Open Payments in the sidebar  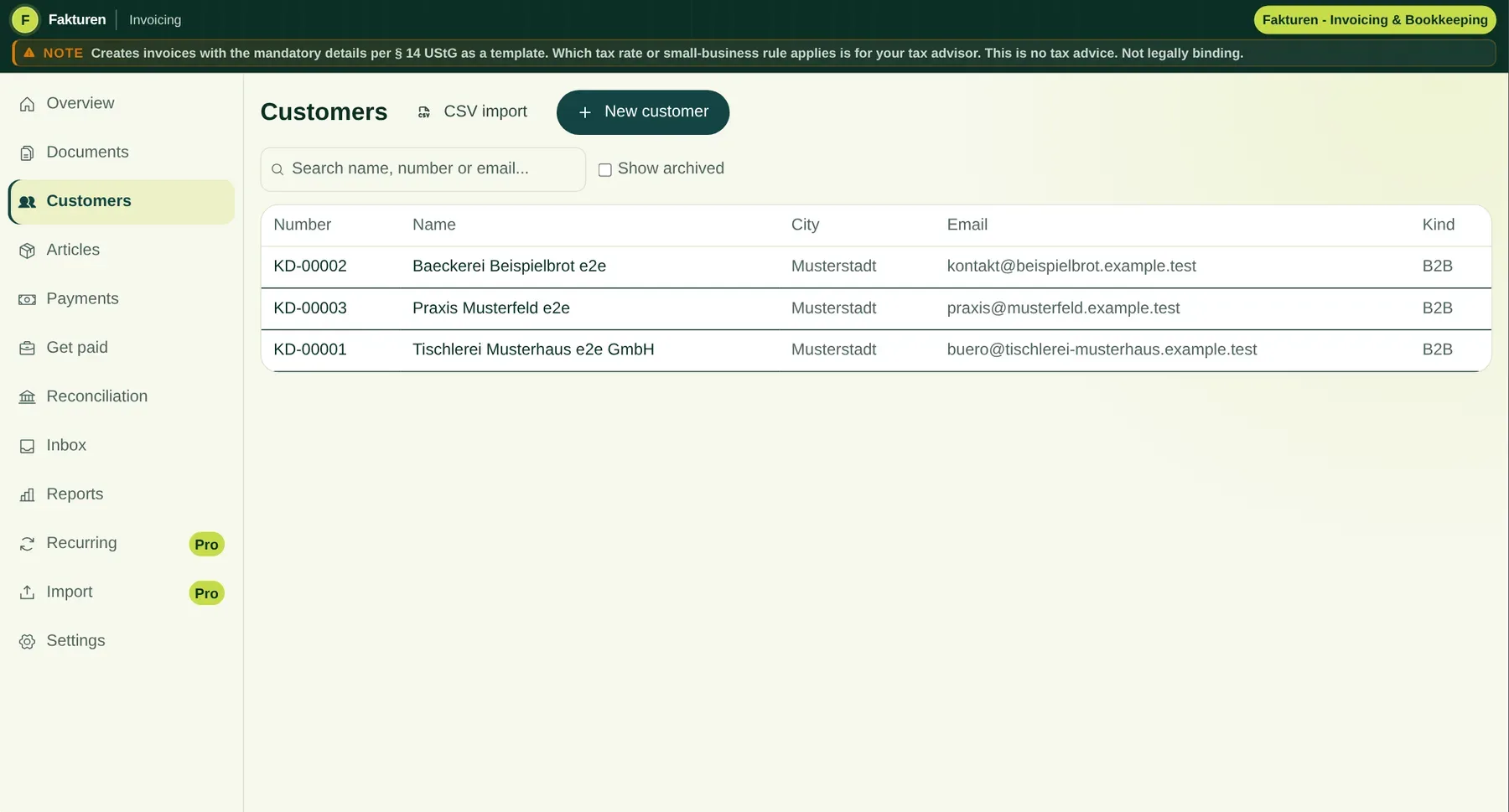pos(121,298)
